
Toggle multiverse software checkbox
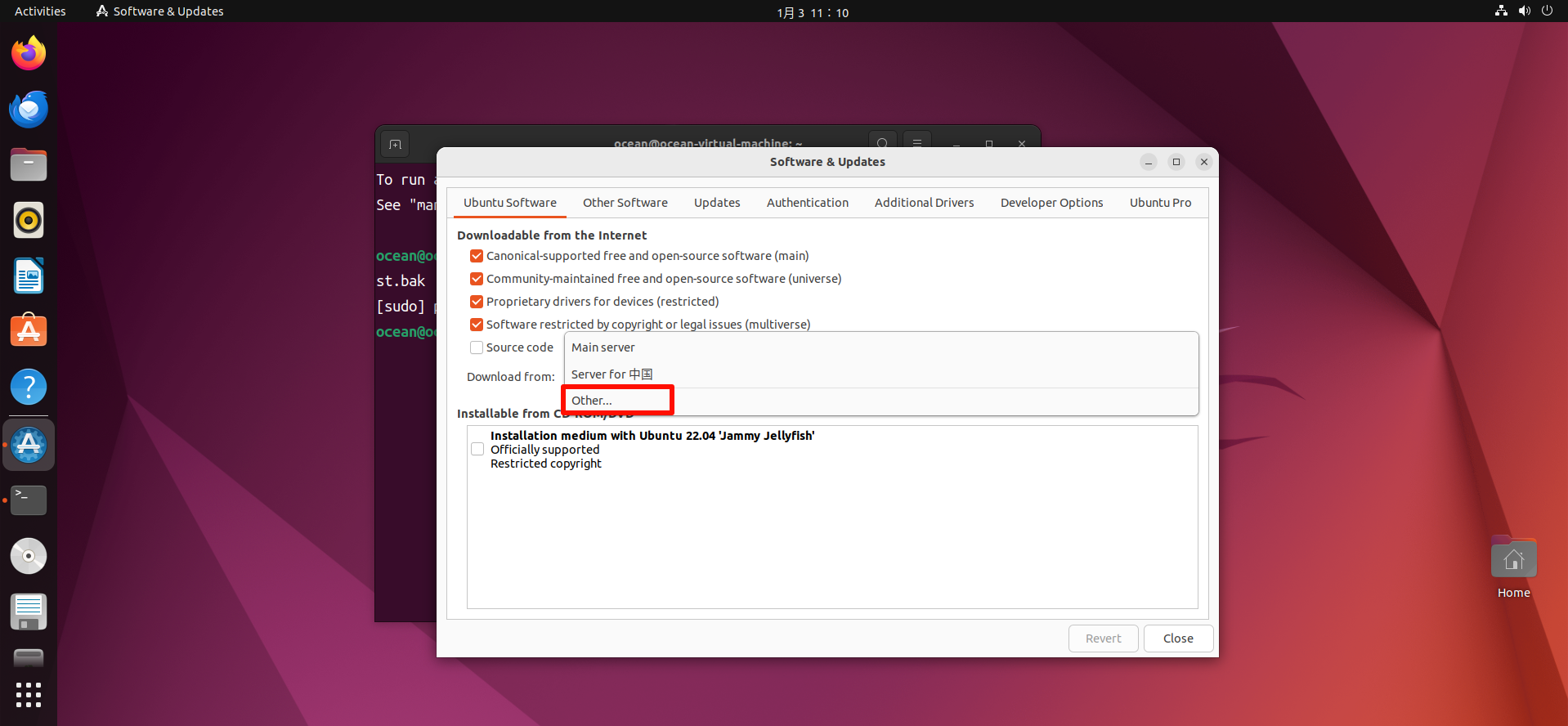point(477,325)
